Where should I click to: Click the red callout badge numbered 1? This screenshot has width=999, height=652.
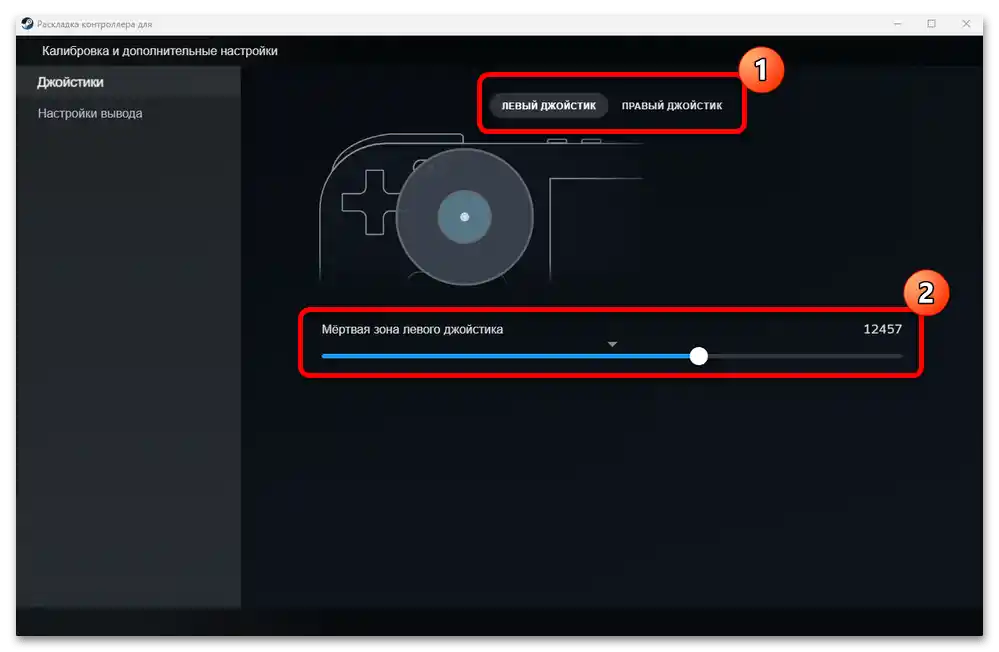pyautogui.click(x=763, y=70)
